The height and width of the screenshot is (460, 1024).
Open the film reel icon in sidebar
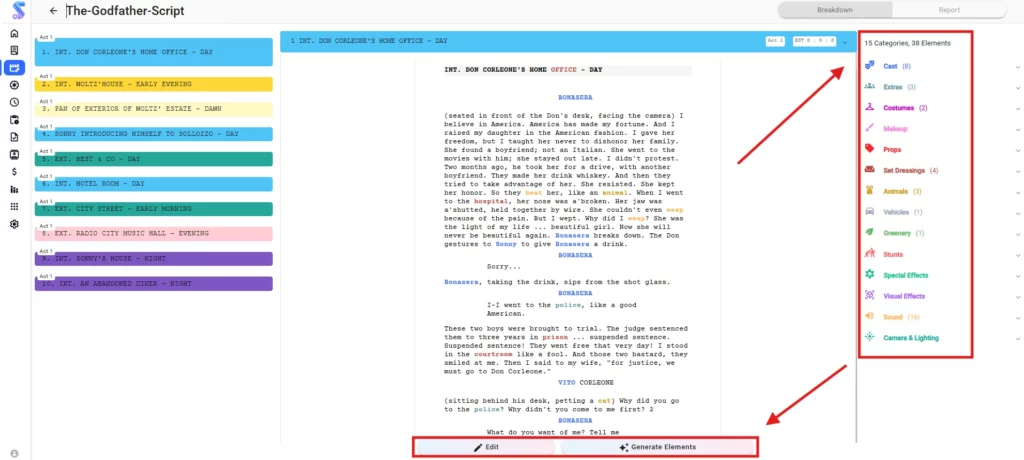click(x=14, y=85)
